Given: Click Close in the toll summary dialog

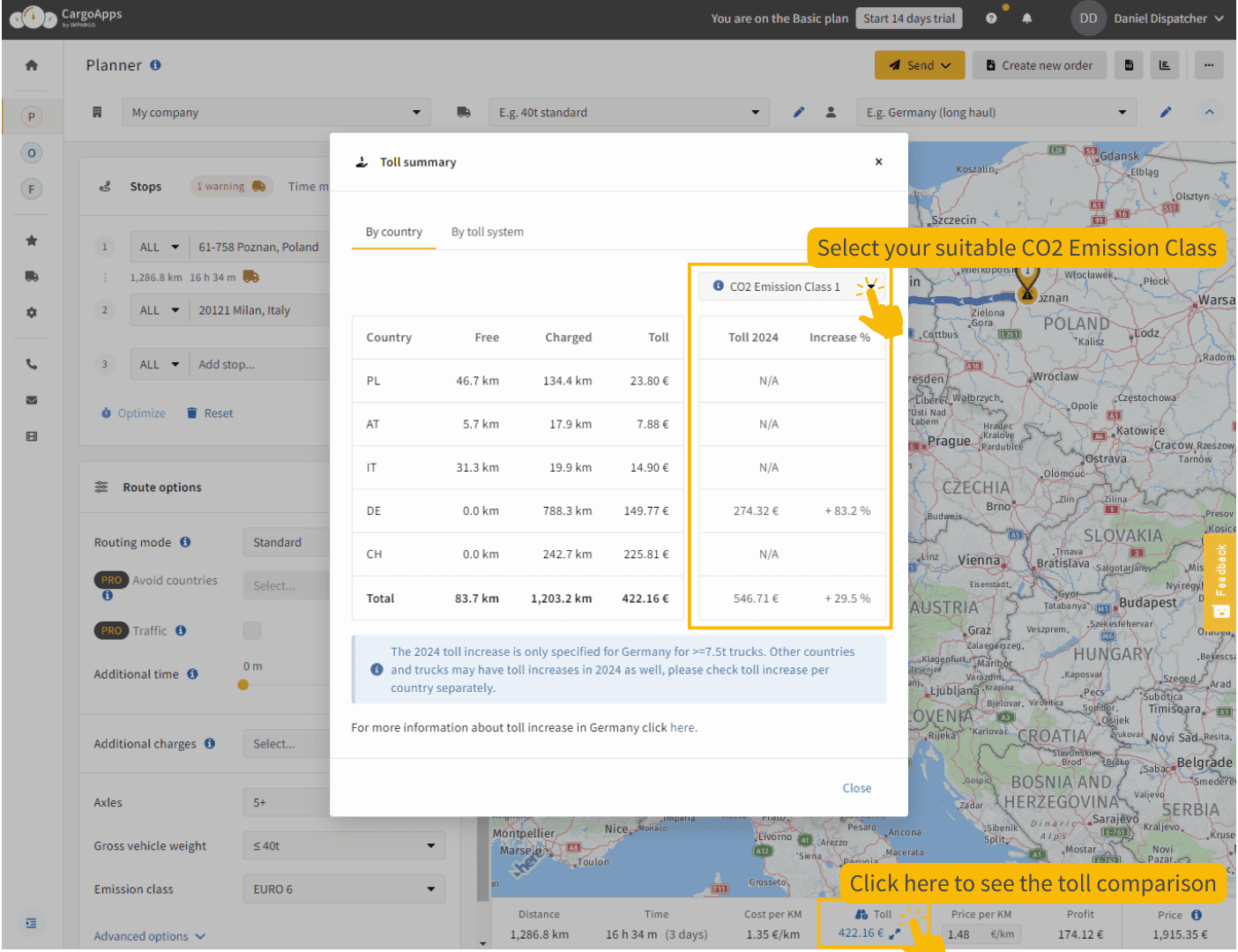Looking at the screenshot, I should pyautogui.click(x=856, y=788).
